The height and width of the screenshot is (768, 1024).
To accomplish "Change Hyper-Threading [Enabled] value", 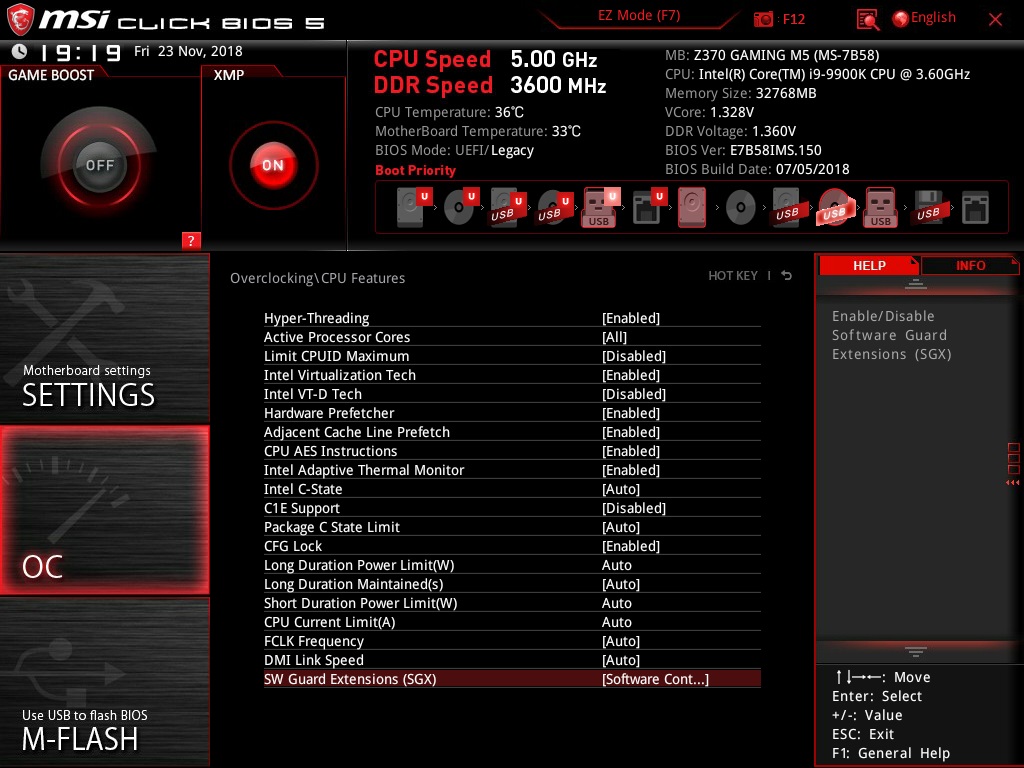I will (631, 318).
